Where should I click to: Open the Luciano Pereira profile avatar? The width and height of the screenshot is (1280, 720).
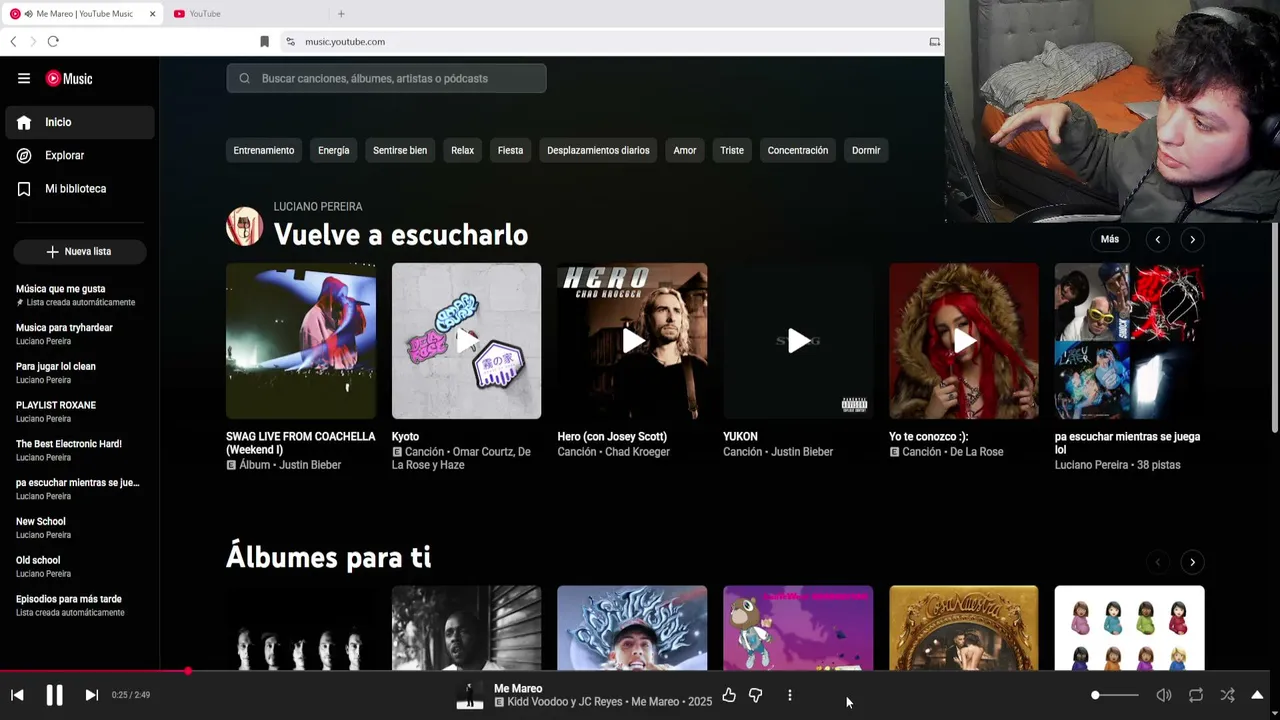click(245, 227)
